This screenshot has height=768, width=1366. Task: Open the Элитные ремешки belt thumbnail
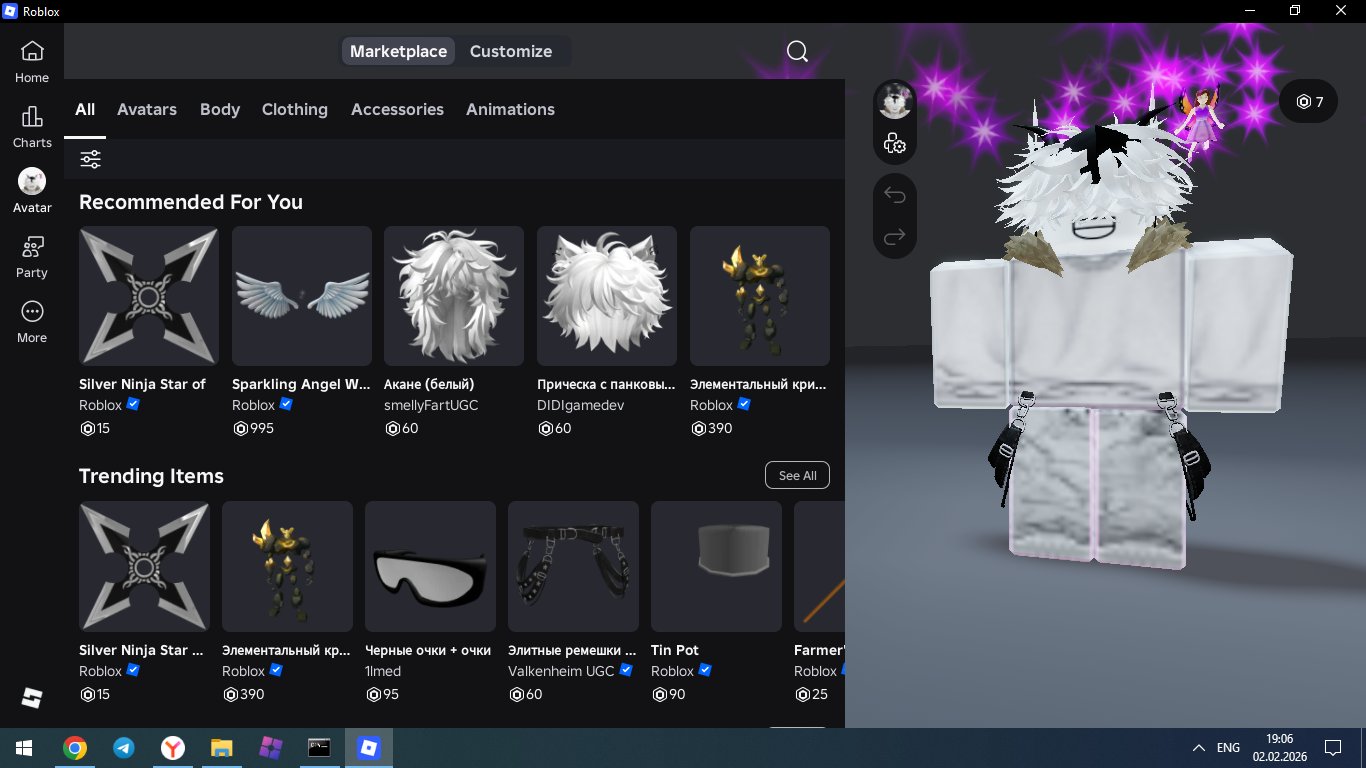(x=573, y=567)
